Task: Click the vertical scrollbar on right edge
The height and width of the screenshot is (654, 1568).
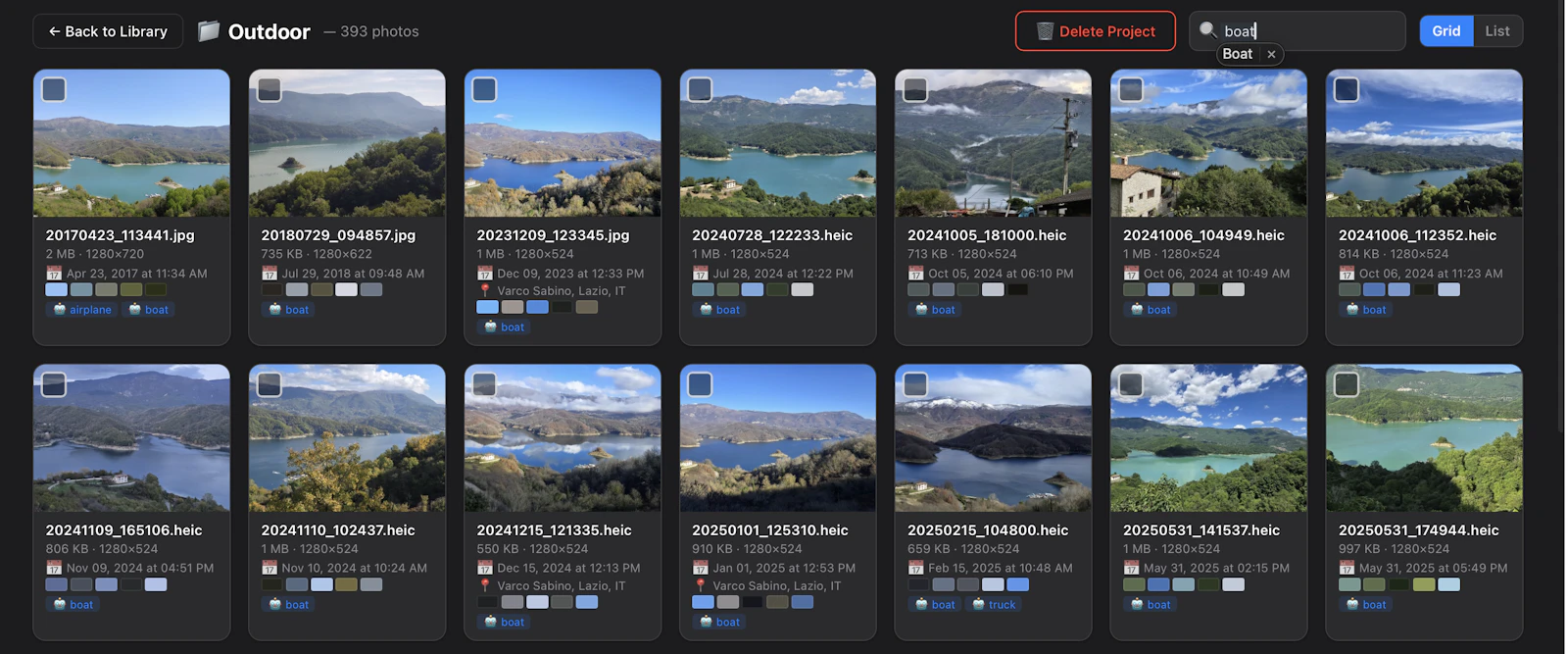Action: pos(1561,216)
